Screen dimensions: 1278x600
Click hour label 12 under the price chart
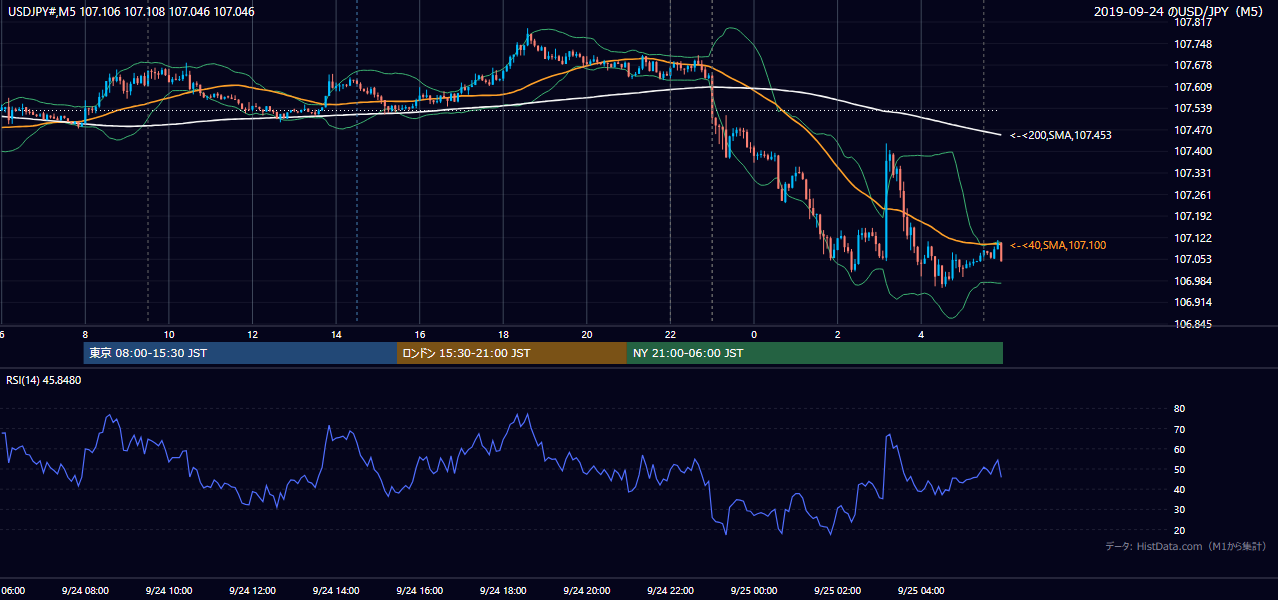253,334
